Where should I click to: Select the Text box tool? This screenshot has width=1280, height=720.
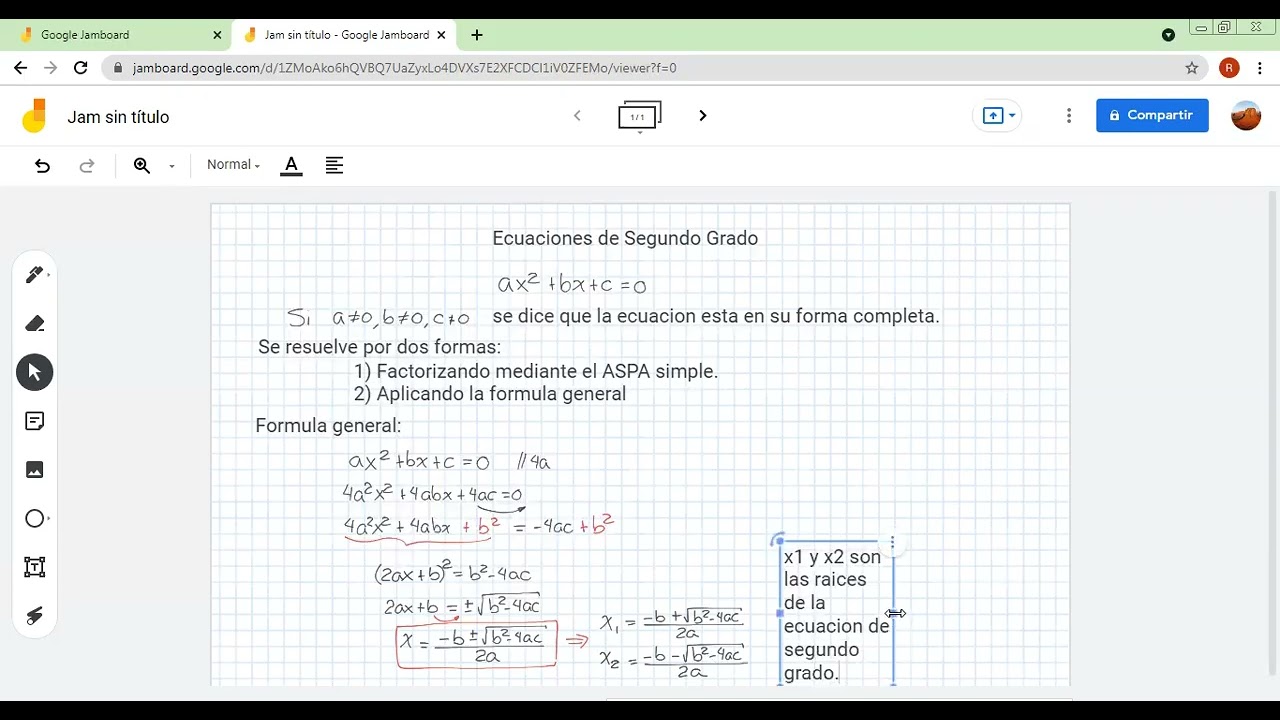coord(35,567)
